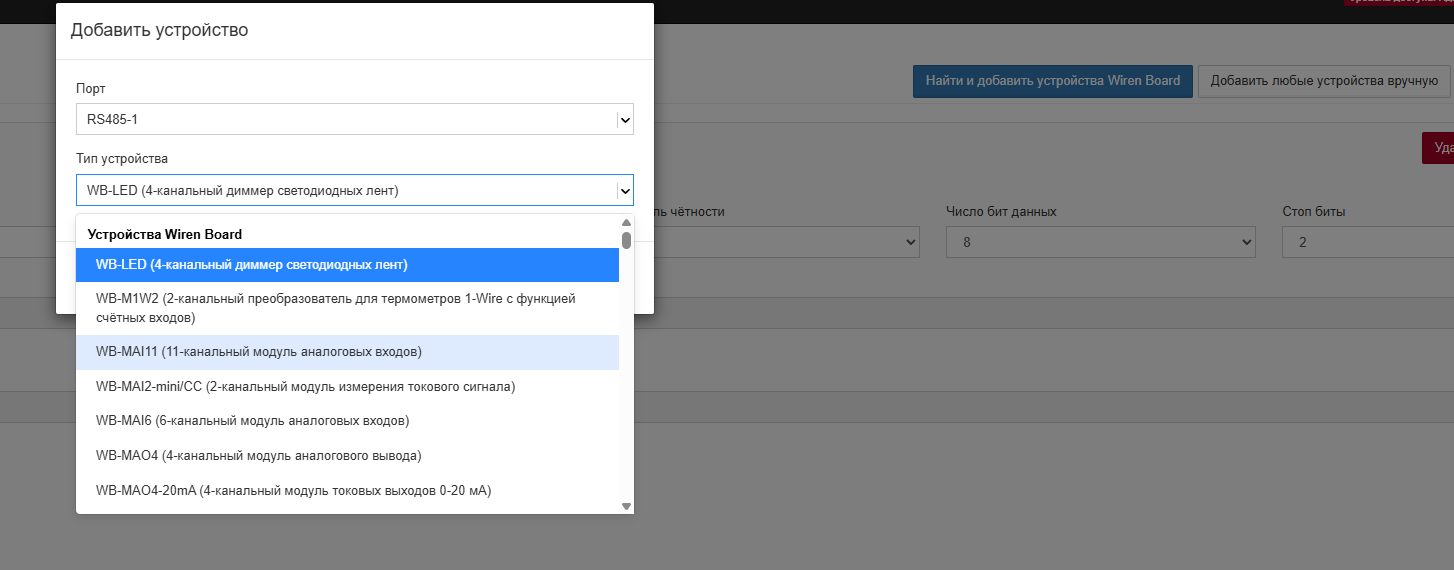Screen dimensions: 1454x570
Task: Expand the 'Число бит данных' dropdown
Action: tap(1100, 242)
